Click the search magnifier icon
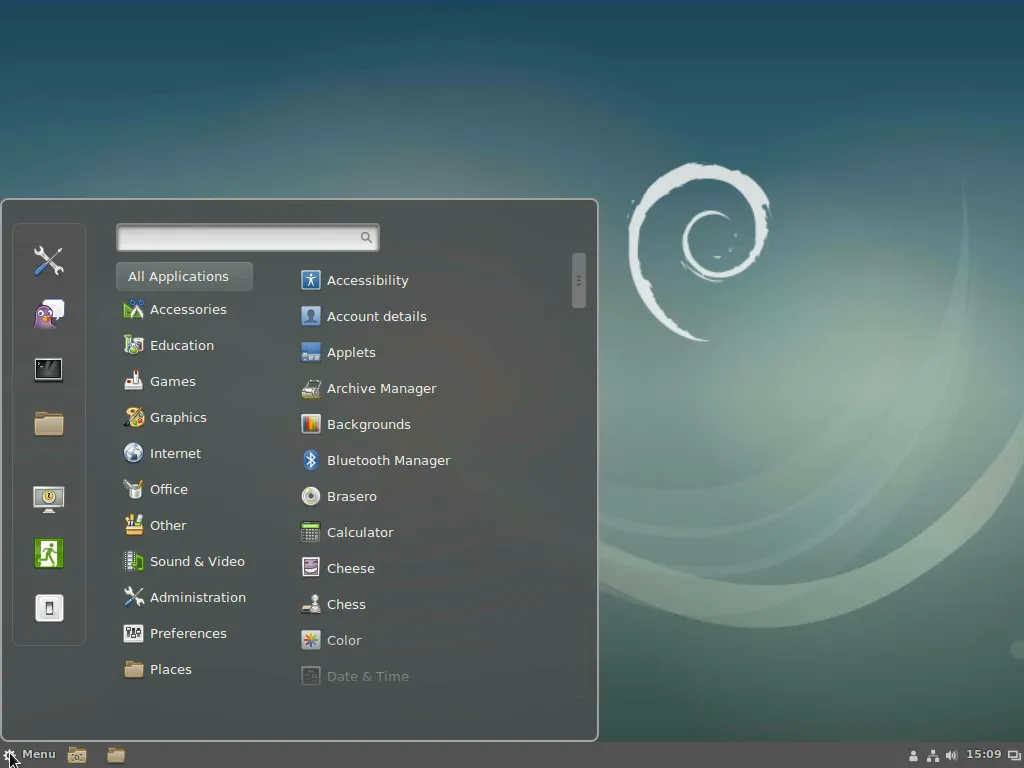Screen dimensions: 1024x768 [x=366, y=238]
